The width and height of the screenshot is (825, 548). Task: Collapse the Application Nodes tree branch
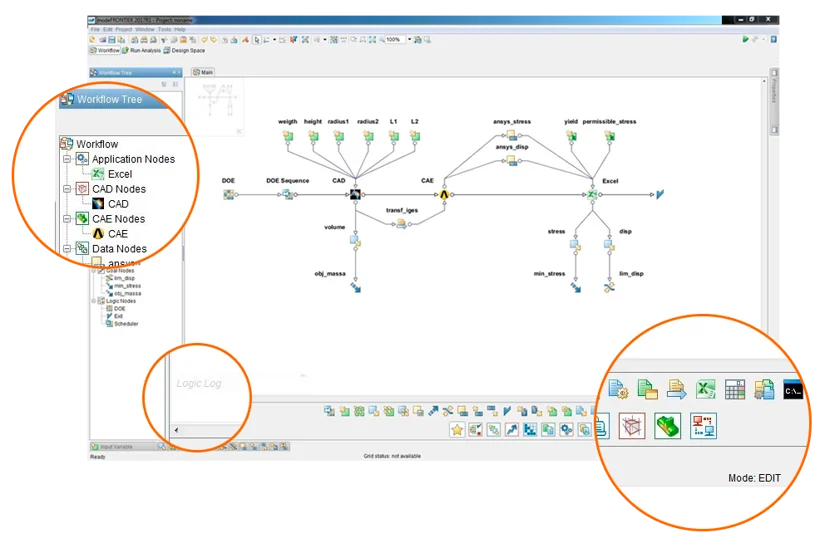67,159
